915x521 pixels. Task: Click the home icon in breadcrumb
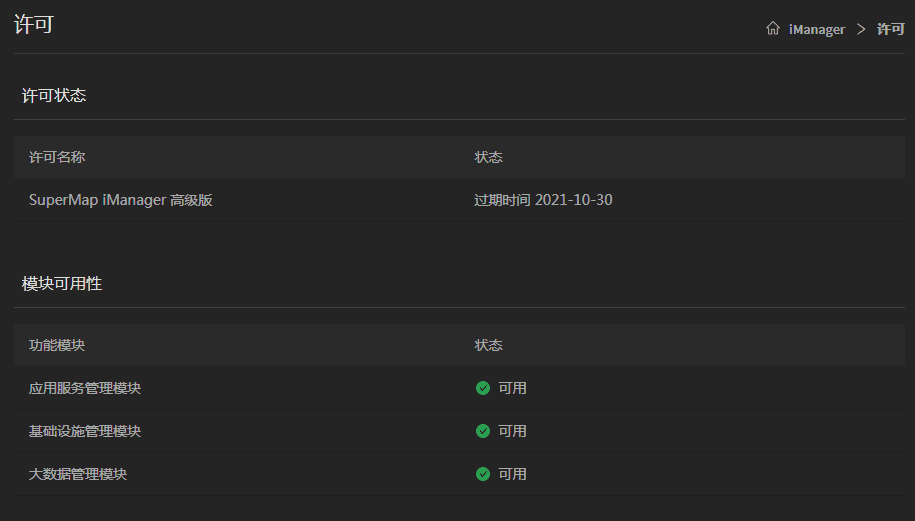772,29
